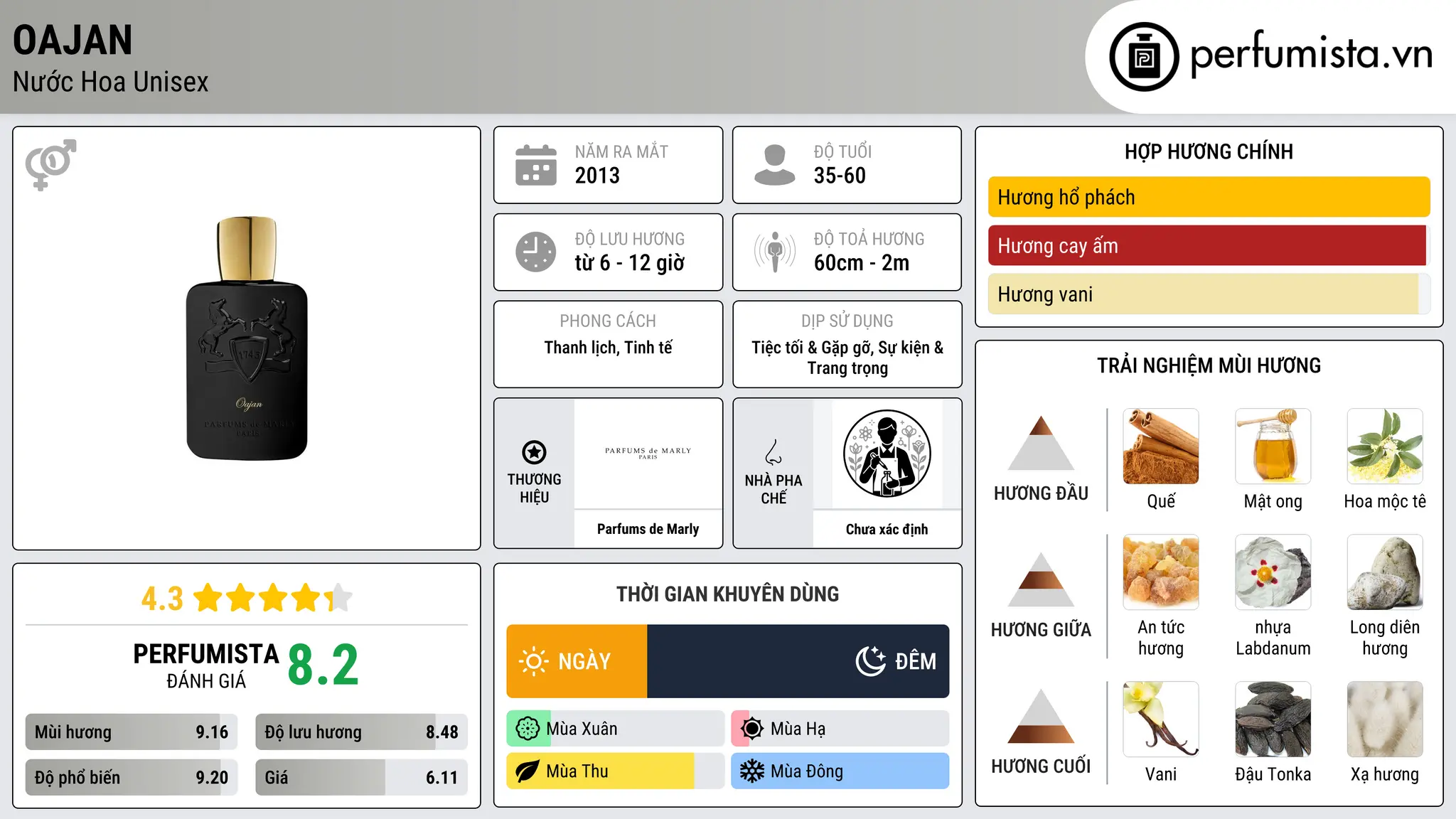Click the 4.3 star rating number
Viewport: 1456px width, 819px height.
(162, 599)
